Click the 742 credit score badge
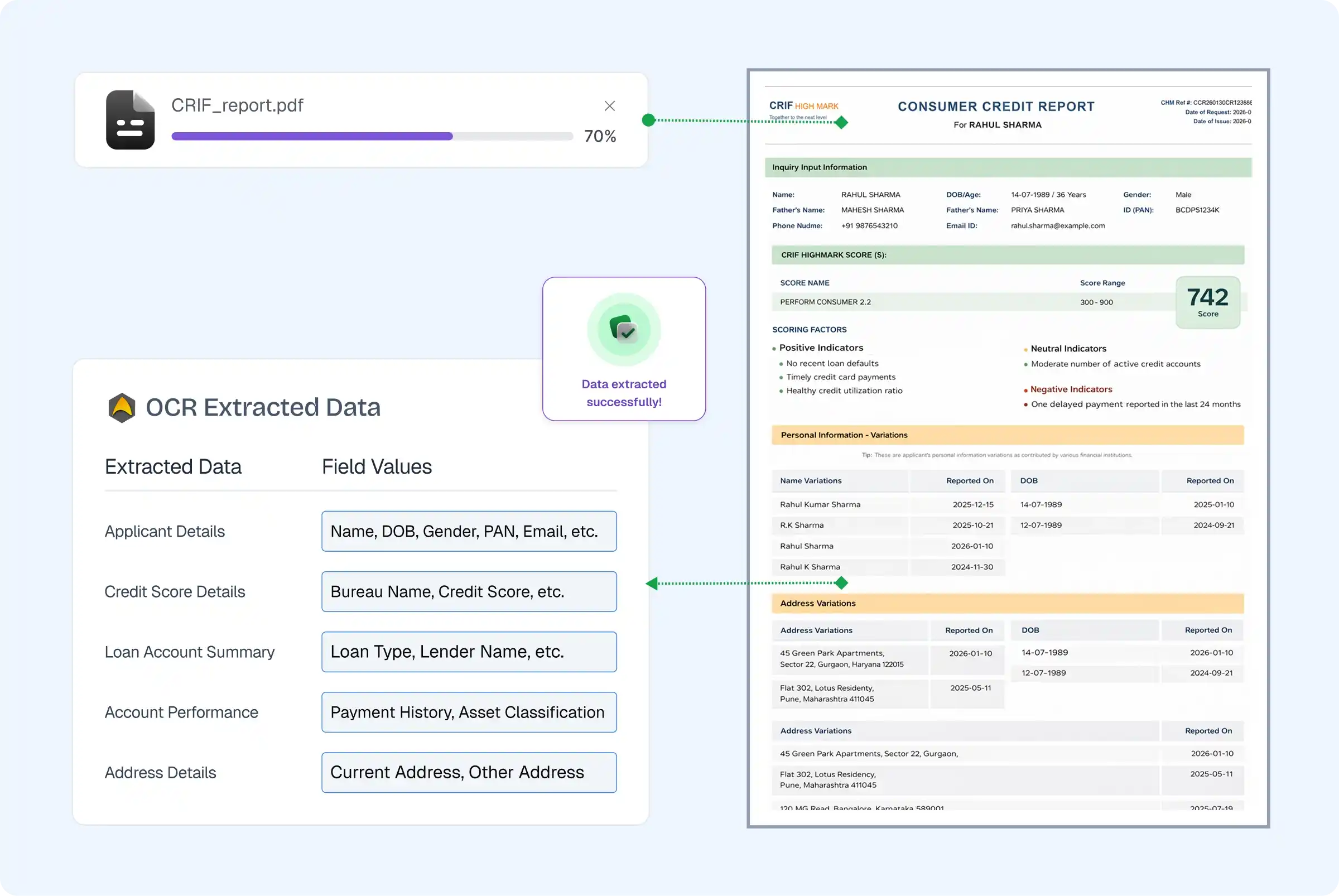Screen dimensions: 1339x896 pyautogui.click(x=1208, y=302)
